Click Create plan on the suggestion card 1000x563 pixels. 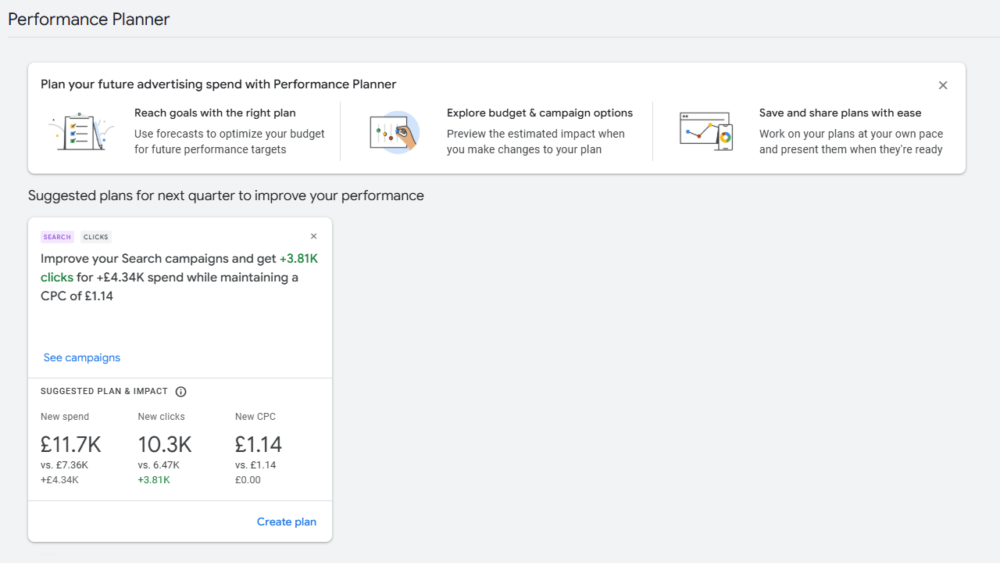tap(286, 522)
